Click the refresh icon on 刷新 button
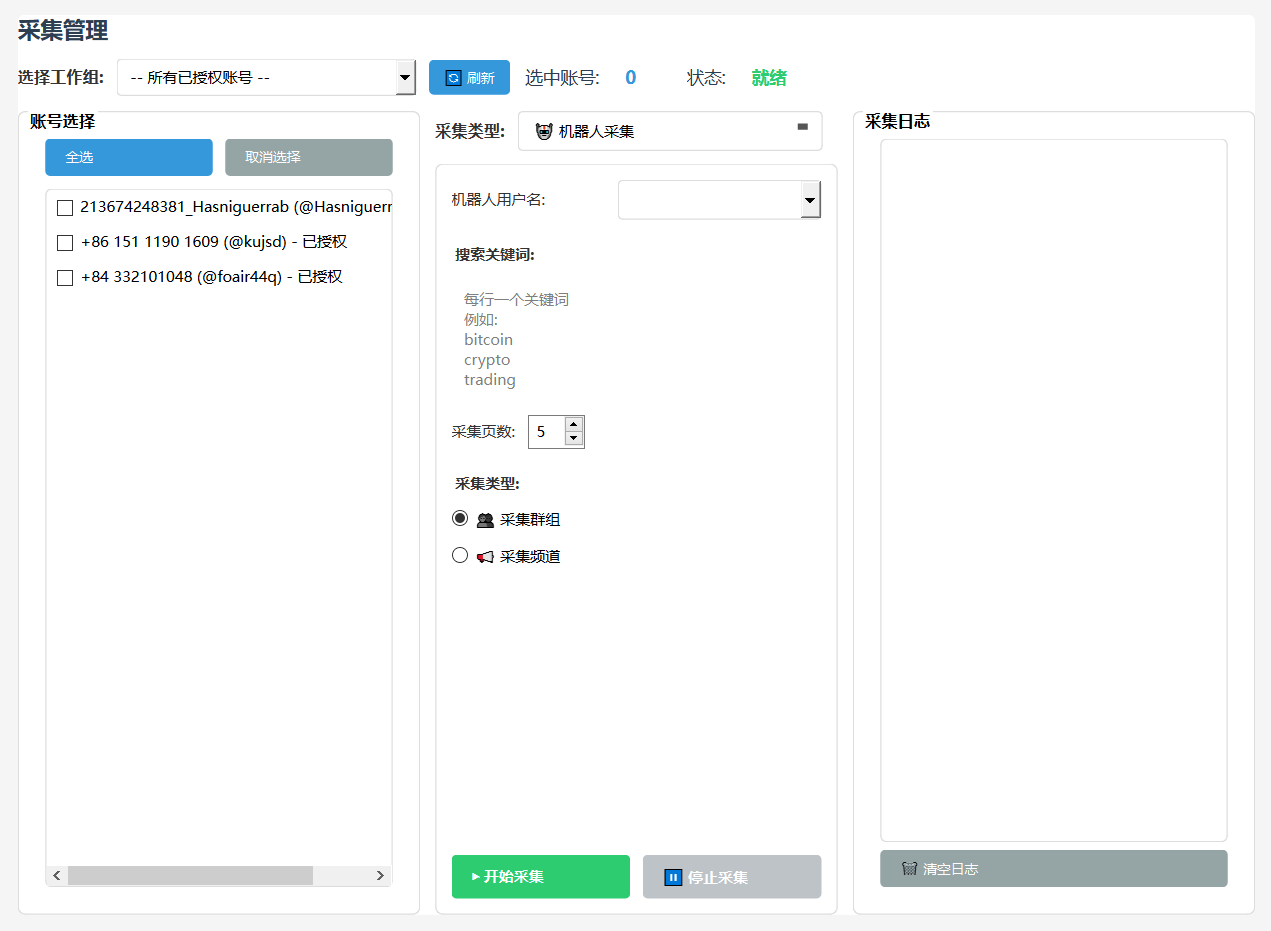 (x=453, y=78)
